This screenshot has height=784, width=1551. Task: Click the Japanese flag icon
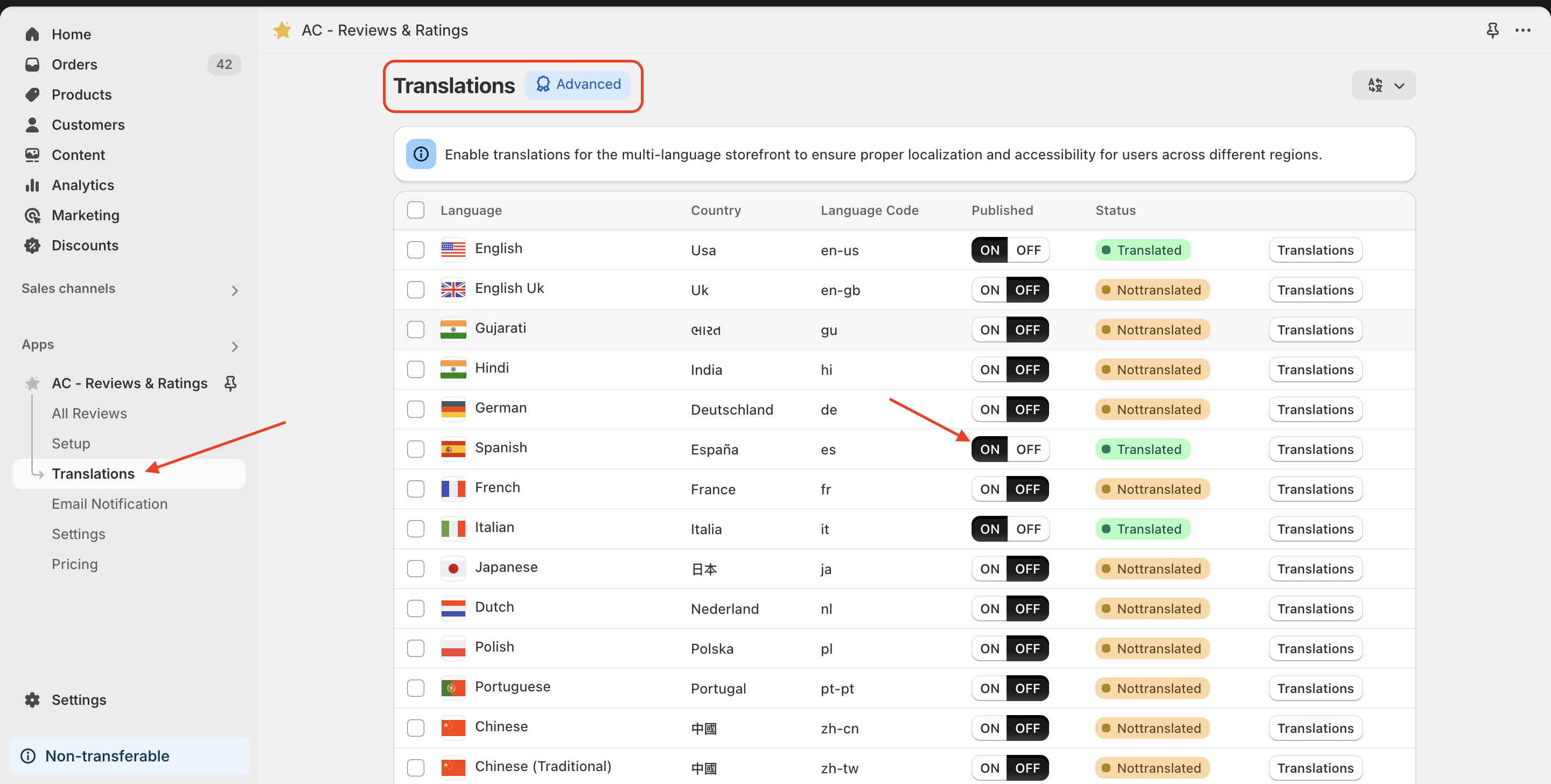453,568
